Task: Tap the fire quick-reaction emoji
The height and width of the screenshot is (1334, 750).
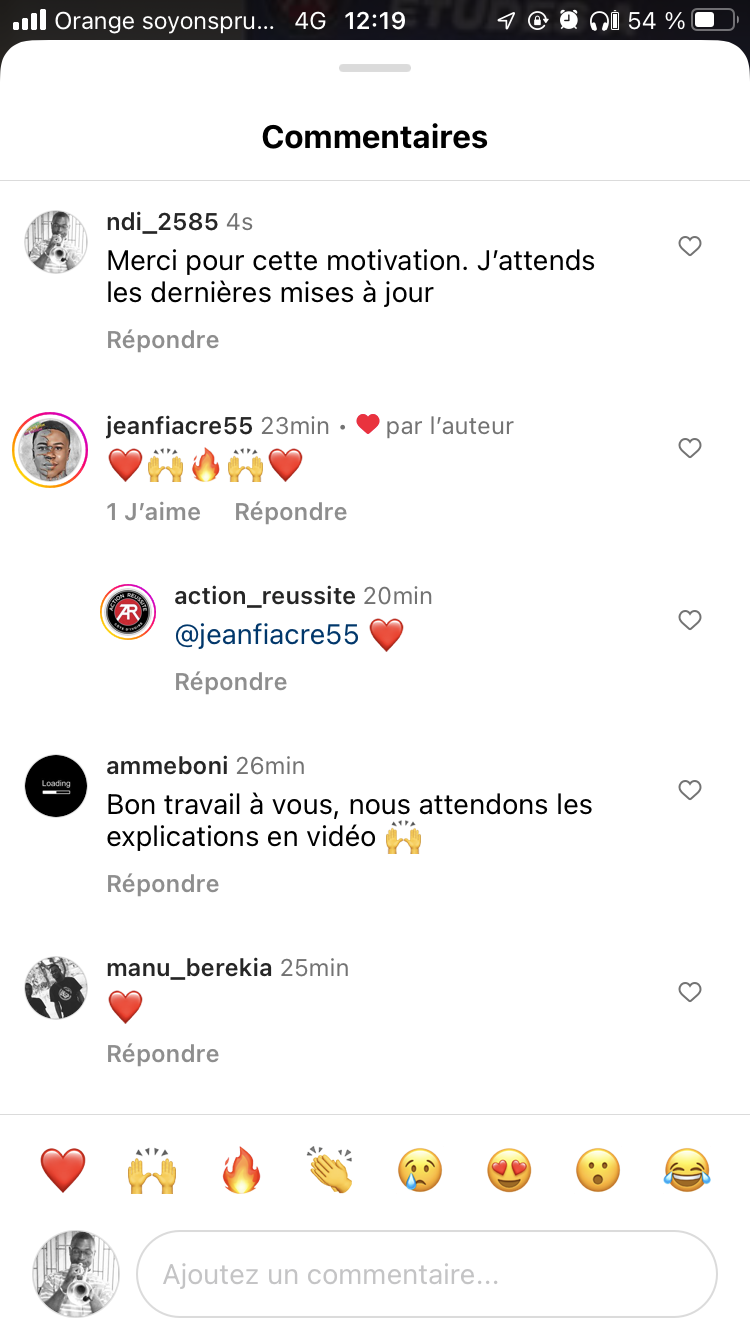Action: [241, 1170]
